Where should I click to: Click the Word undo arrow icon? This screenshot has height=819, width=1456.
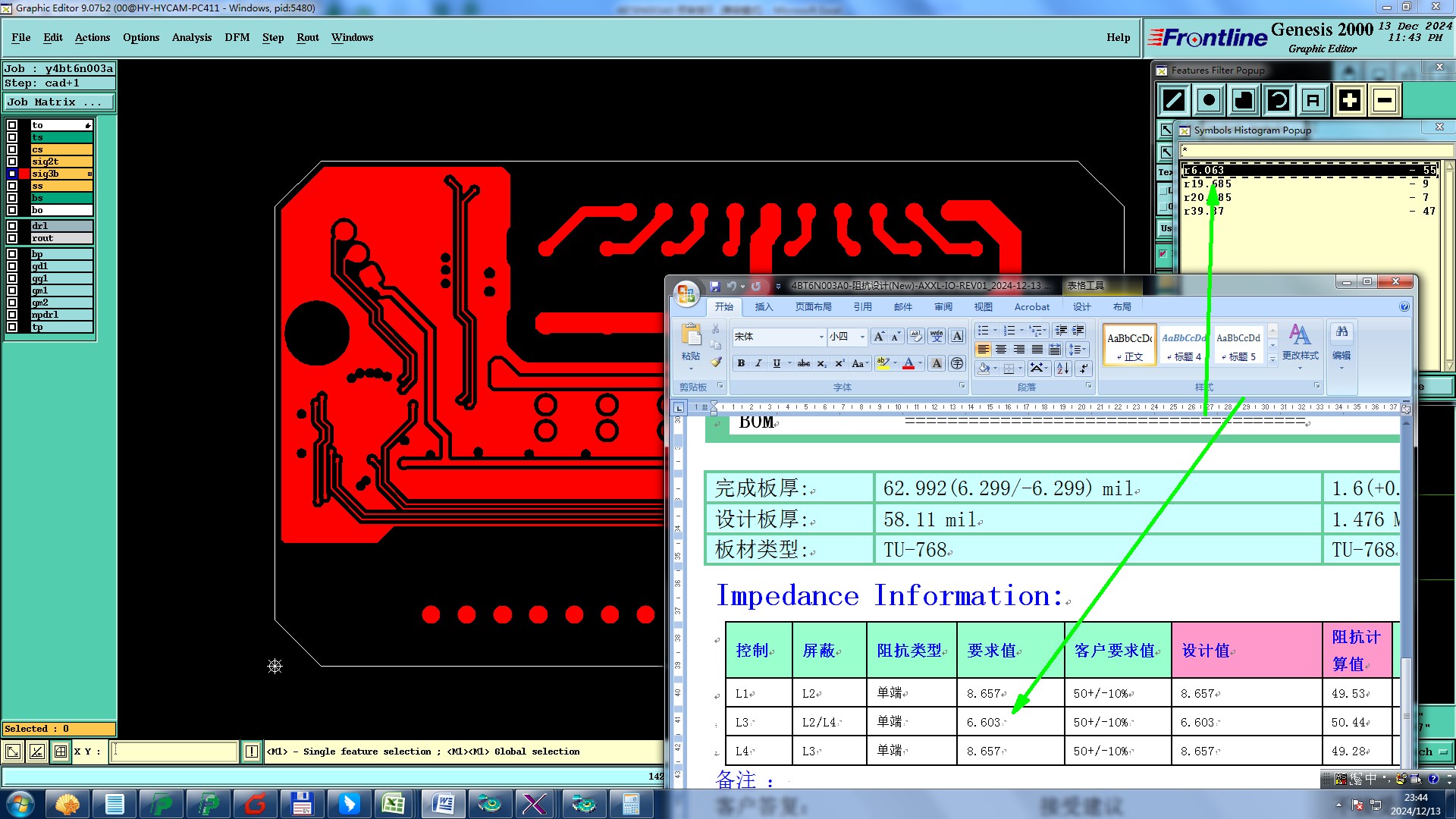(x=731, y=286)
